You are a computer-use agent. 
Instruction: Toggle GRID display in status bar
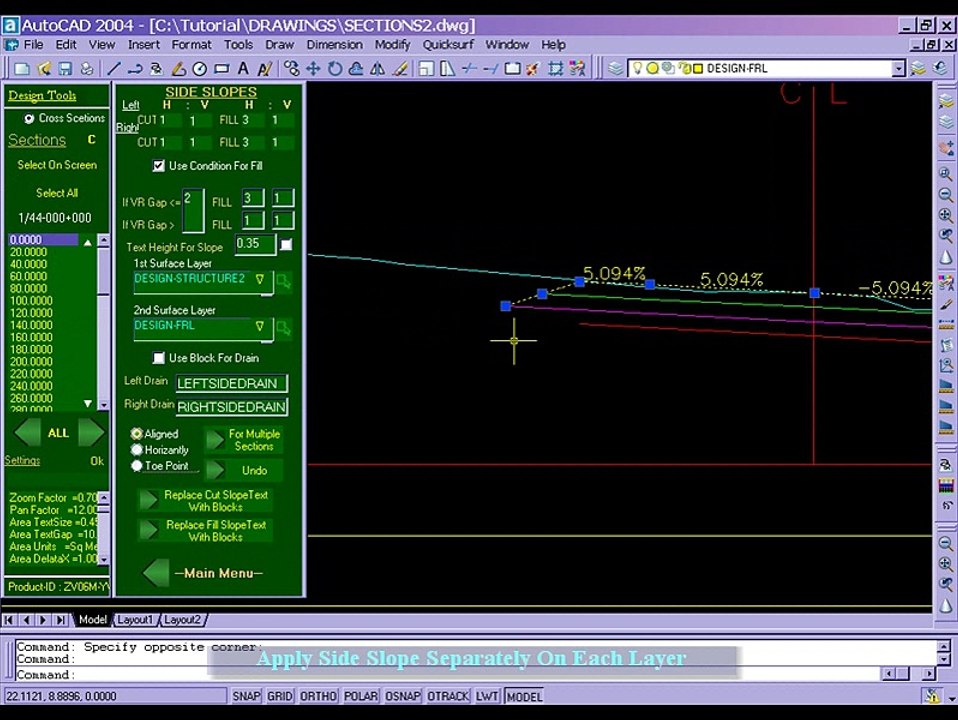point(280,696)
